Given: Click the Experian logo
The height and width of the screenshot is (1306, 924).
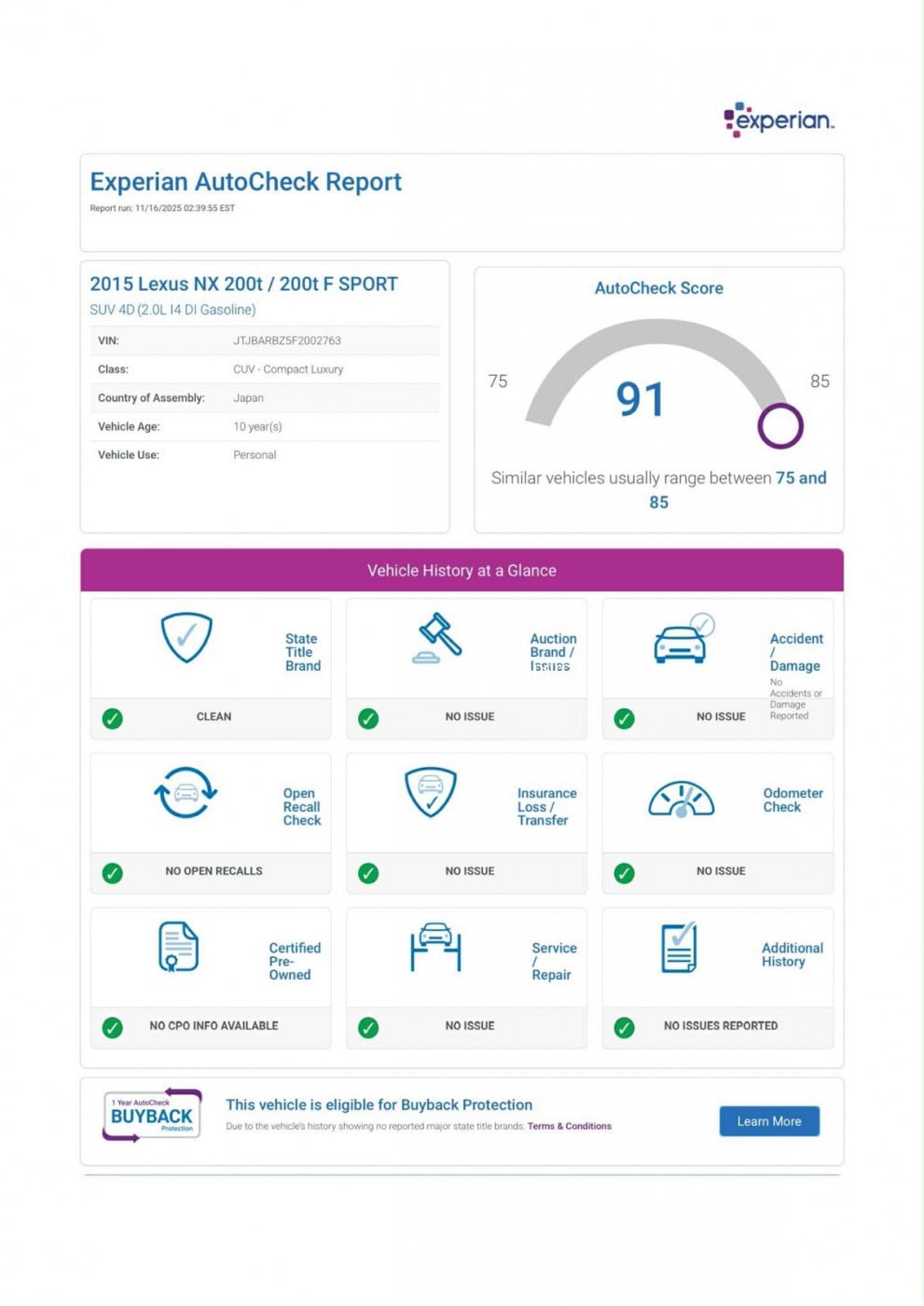Looking at the screenshot, I should click(779, 120).
